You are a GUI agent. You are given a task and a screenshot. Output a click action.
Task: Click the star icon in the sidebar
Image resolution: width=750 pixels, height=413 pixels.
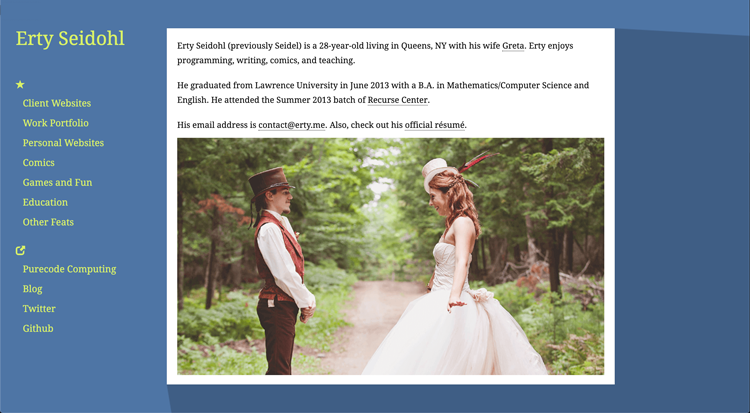(20, 85)
